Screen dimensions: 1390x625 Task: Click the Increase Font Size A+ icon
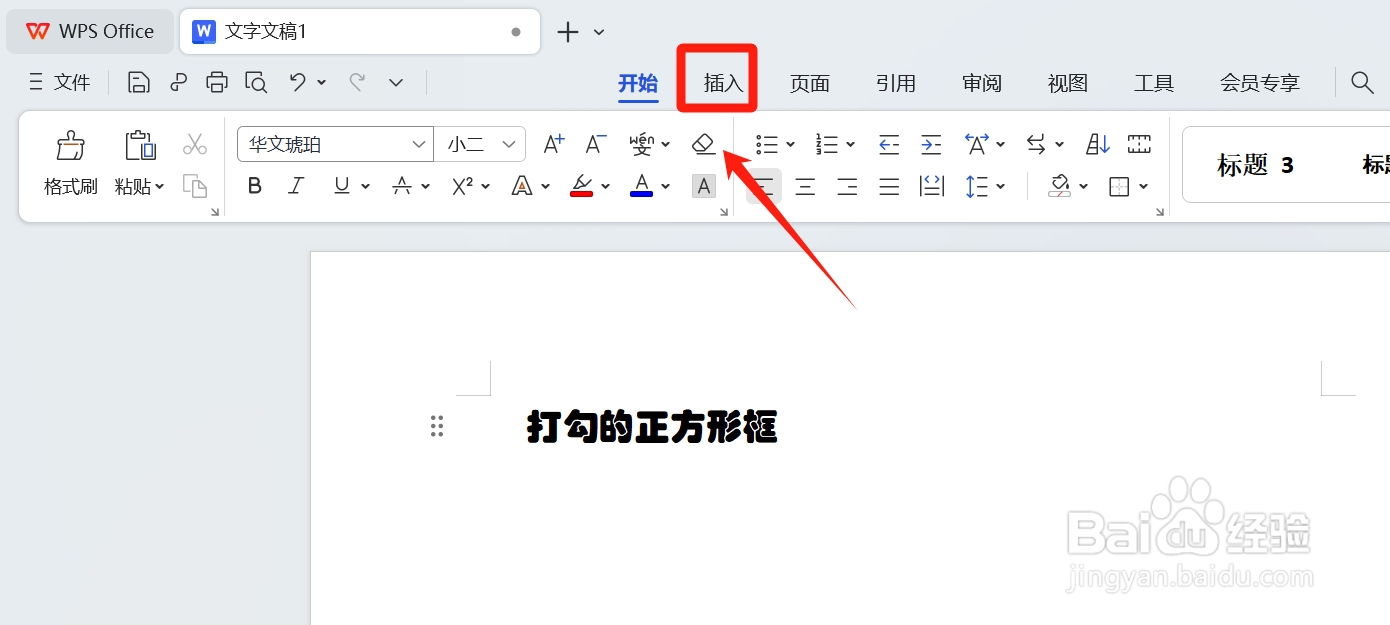point(552,144)
